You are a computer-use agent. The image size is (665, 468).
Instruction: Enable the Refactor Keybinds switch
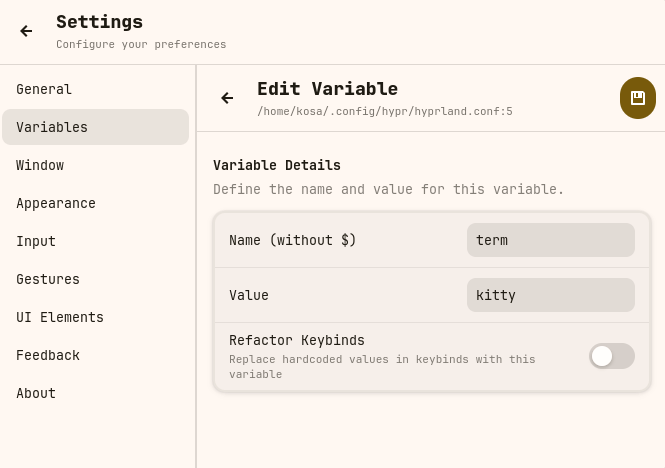(x=611, y=356)
